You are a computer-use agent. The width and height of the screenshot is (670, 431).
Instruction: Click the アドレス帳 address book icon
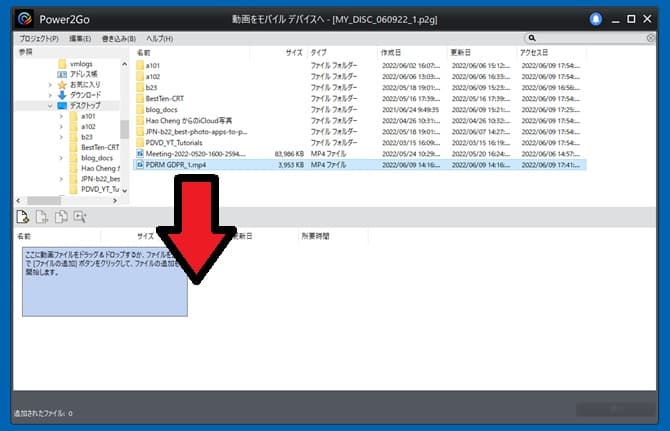pos(62,74)
